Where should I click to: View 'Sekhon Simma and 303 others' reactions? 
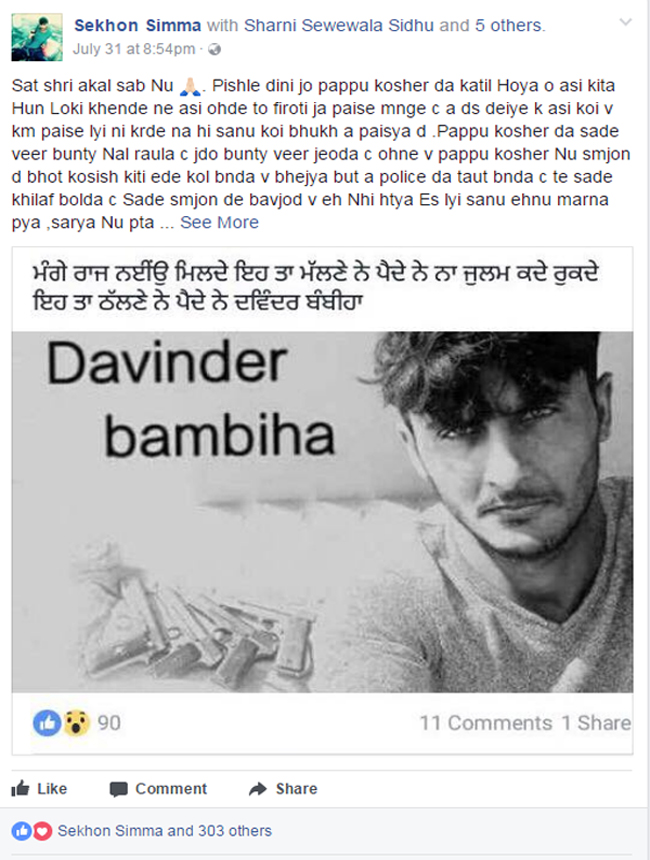[x=165, y=831]
